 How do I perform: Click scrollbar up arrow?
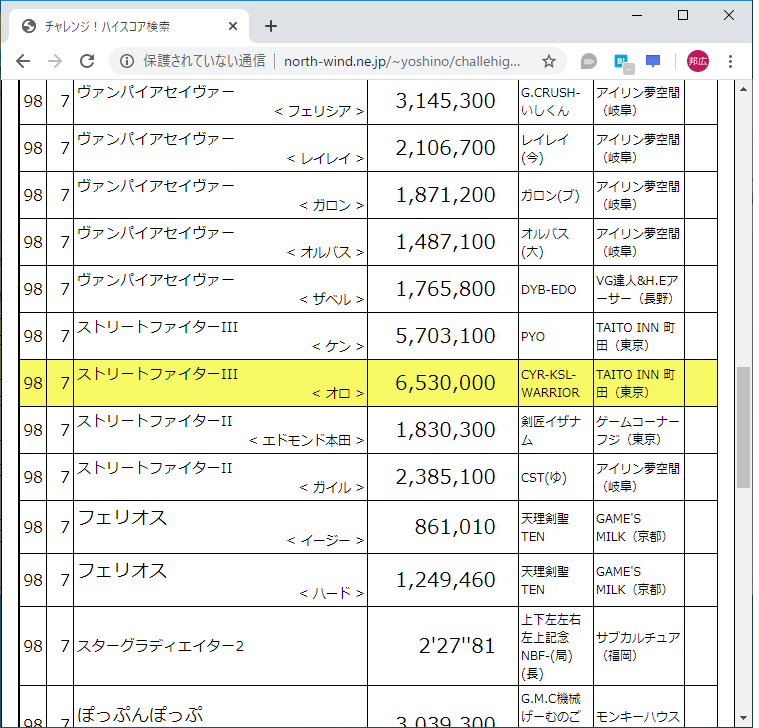(744, 89)
